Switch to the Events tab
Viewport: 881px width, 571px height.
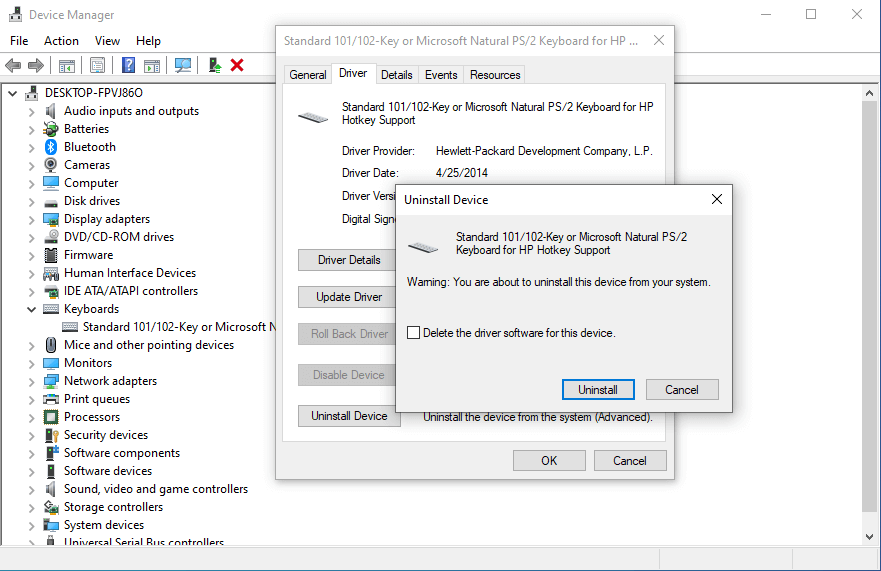point(441,75)
